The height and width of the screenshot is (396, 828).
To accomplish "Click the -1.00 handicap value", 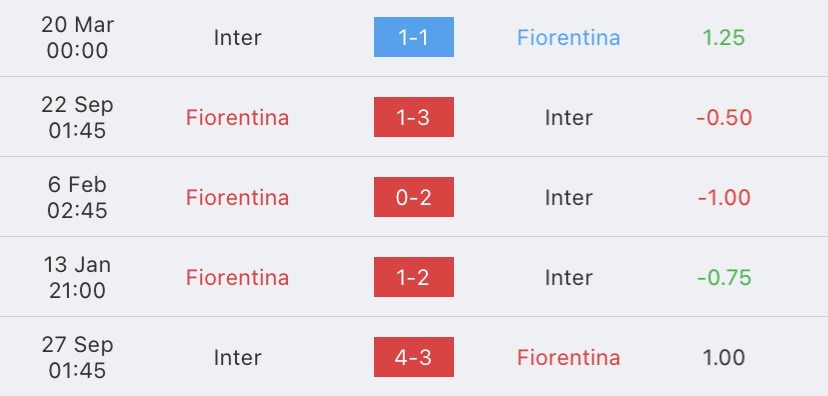I will point(724,197).
